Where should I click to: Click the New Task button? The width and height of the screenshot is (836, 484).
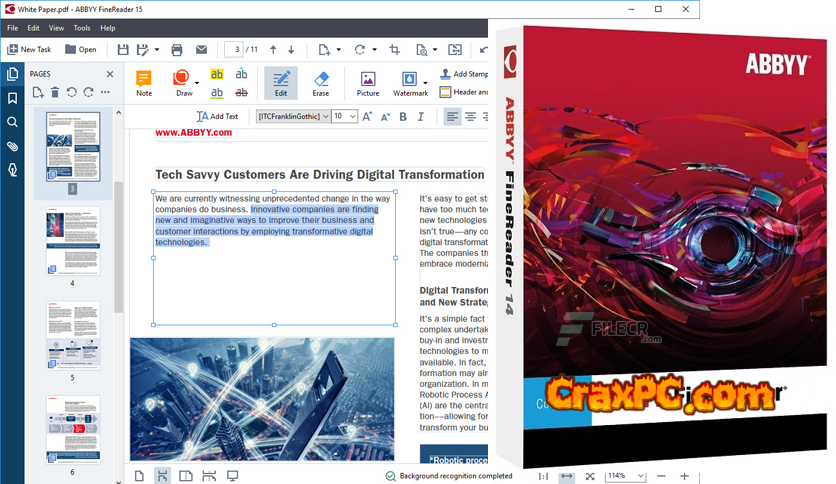click(29, 49)
